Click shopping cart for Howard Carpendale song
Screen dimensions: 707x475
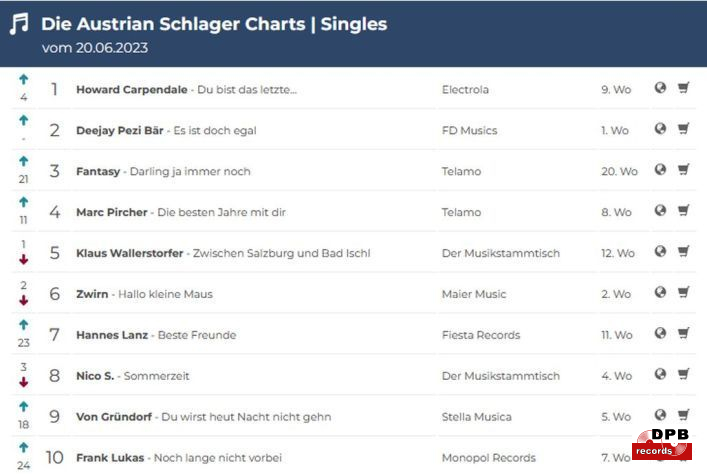coord(683,88)
